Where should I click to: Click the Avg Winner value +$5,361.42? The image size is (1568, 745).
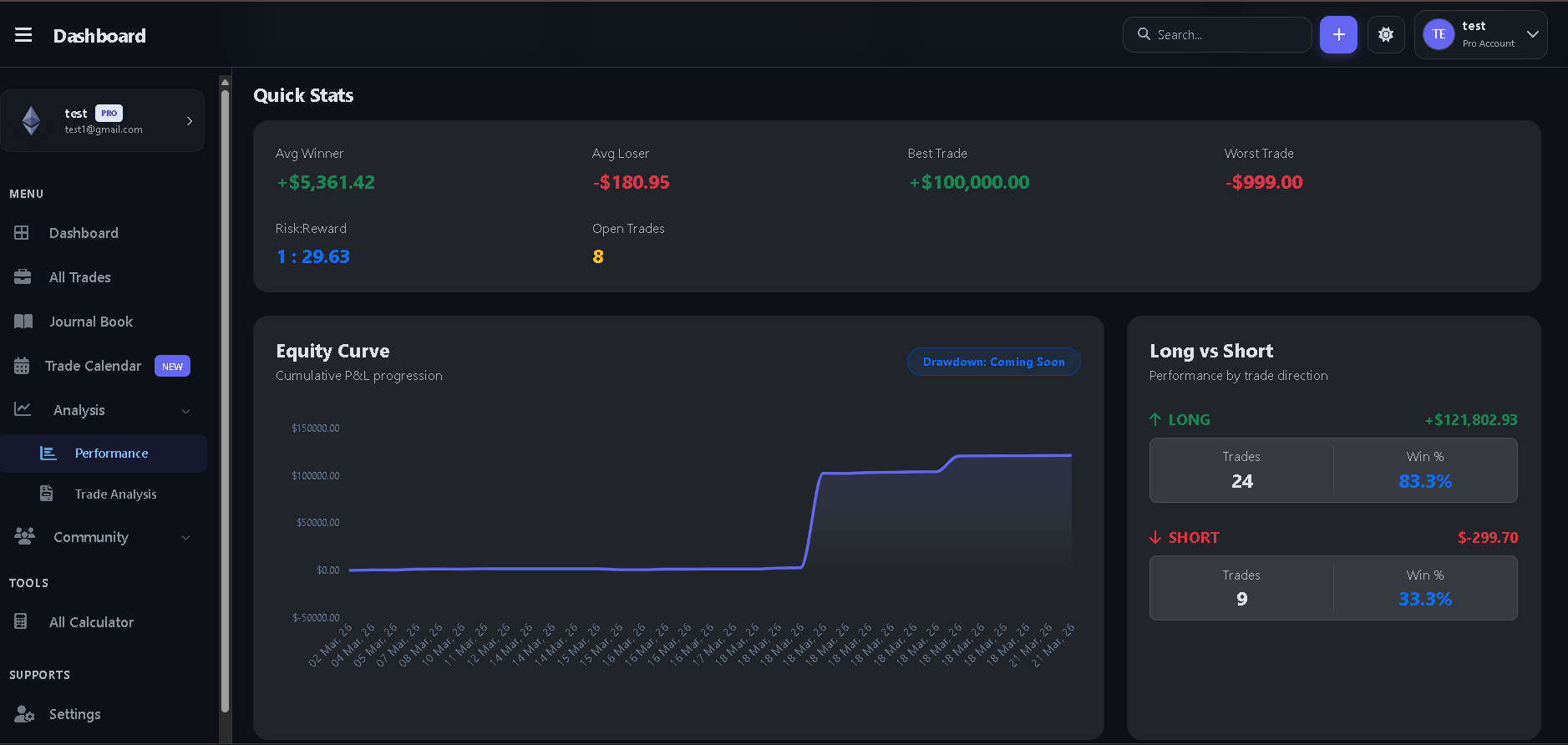(326, 182)
